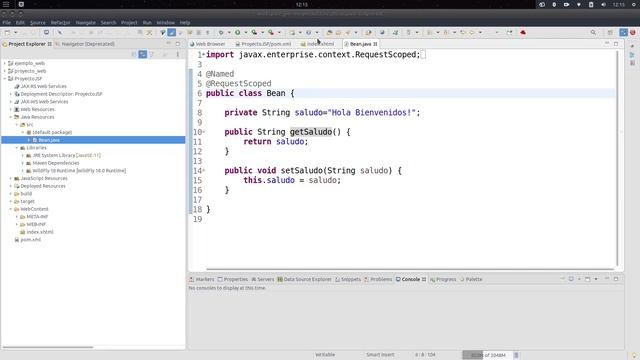Open the Window menu
Image resolution: width=640 pixels, height=360 pixels.
[165, 22]
